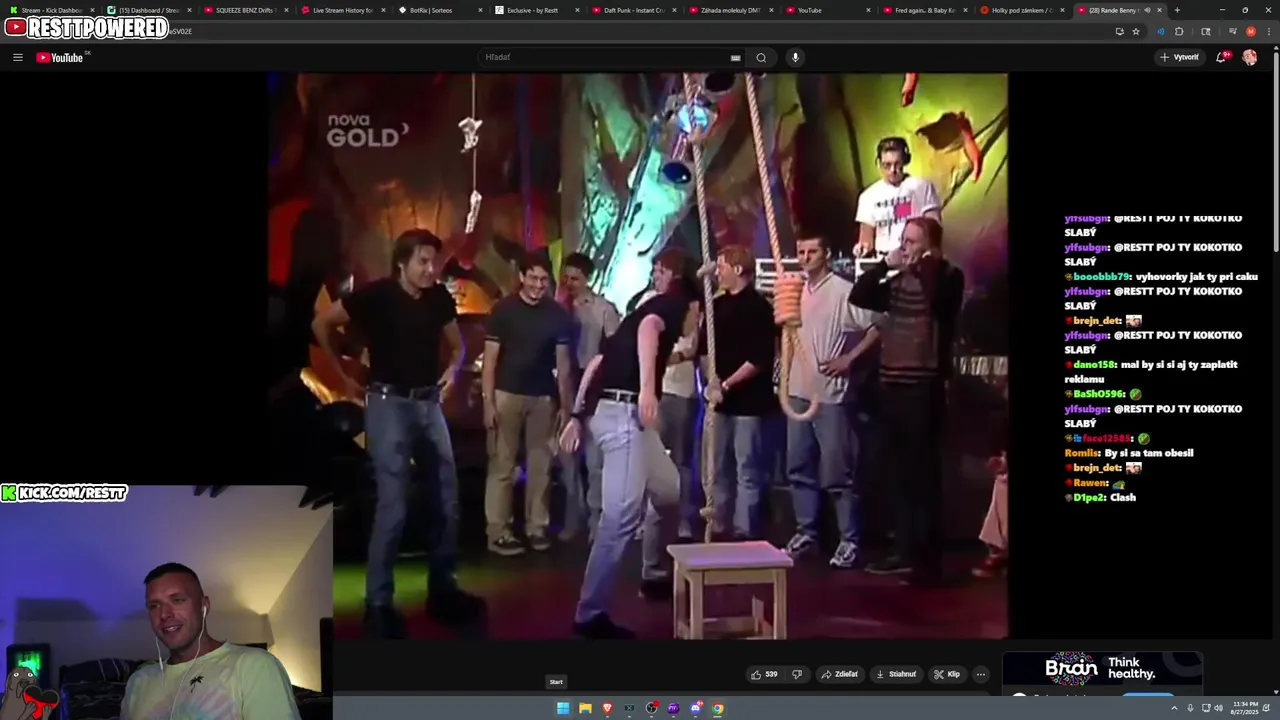
Task: Open the Brain Think healthy ad
Action: [x=1101, y=668]
